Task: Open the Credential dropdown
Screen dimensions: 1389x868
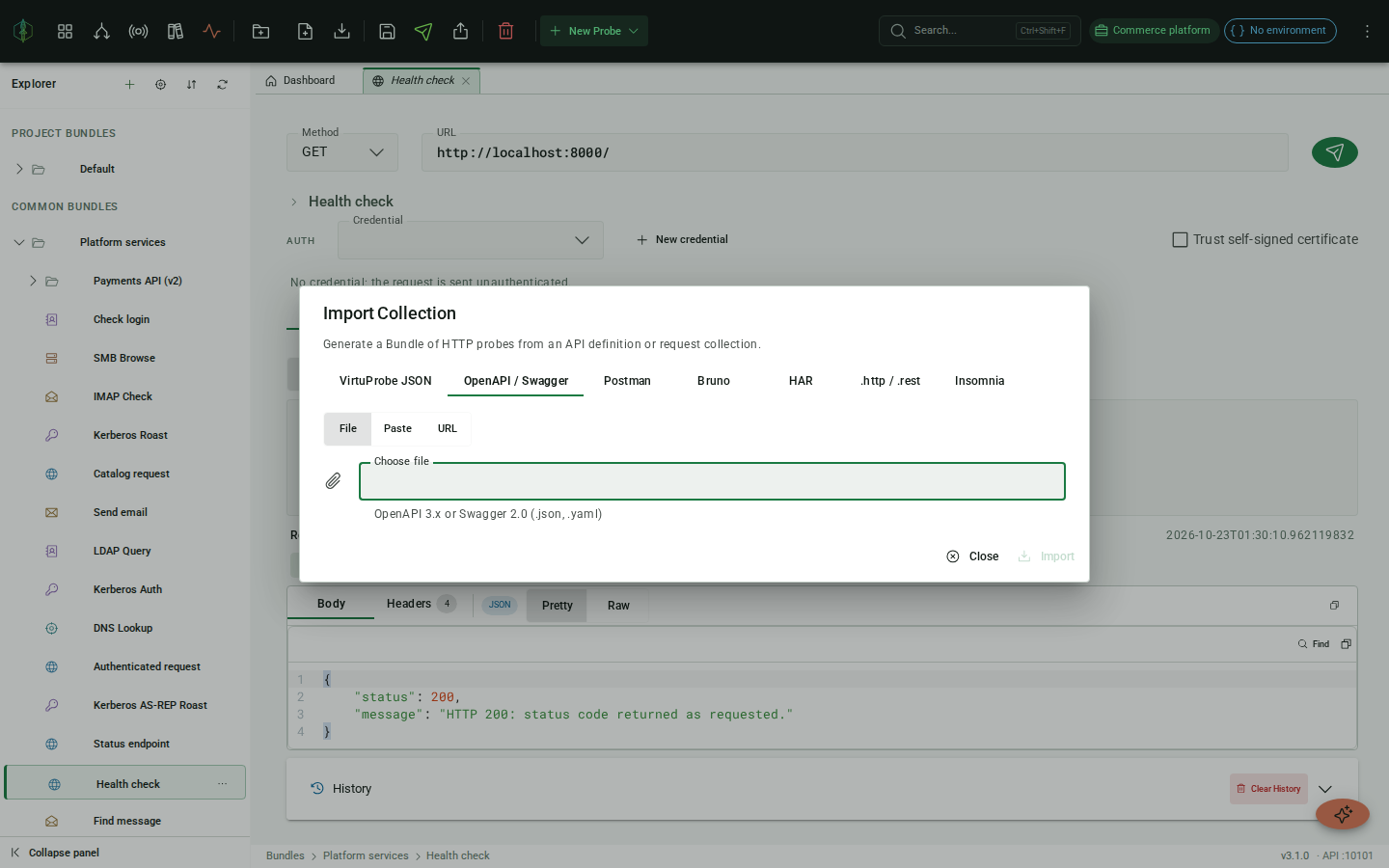Action: [471, 240]
